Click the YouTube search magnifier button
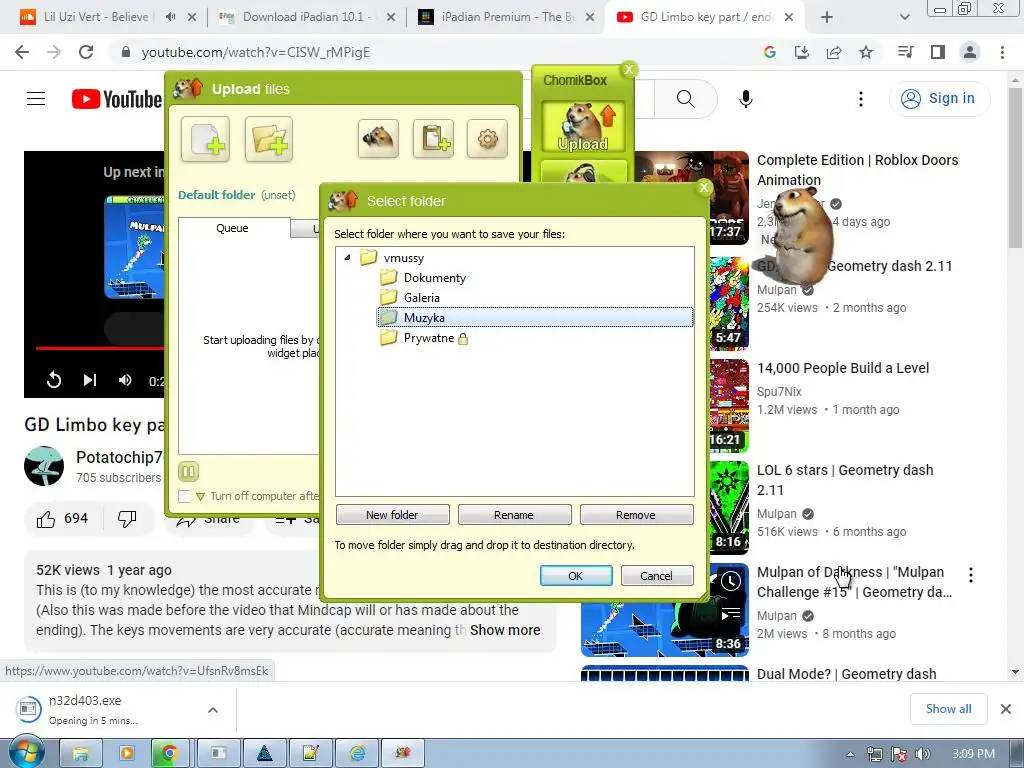Screen dimensions: 1024x768 click(686, 99)
